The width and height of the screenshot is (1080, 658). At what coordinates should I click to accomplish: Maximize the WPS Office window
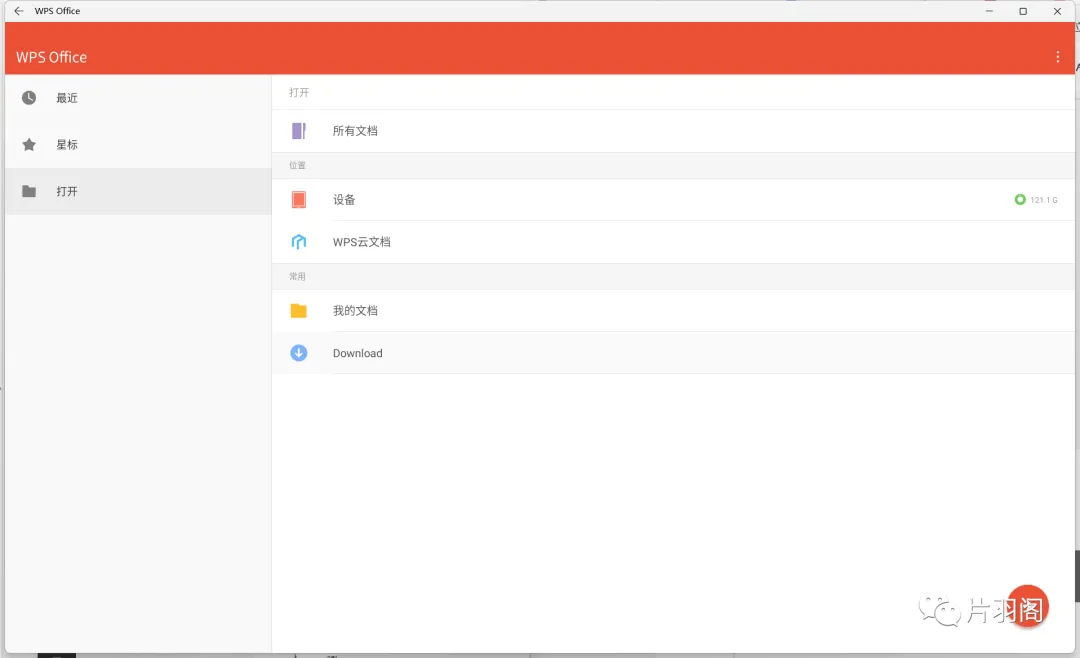pos(1023,11)
